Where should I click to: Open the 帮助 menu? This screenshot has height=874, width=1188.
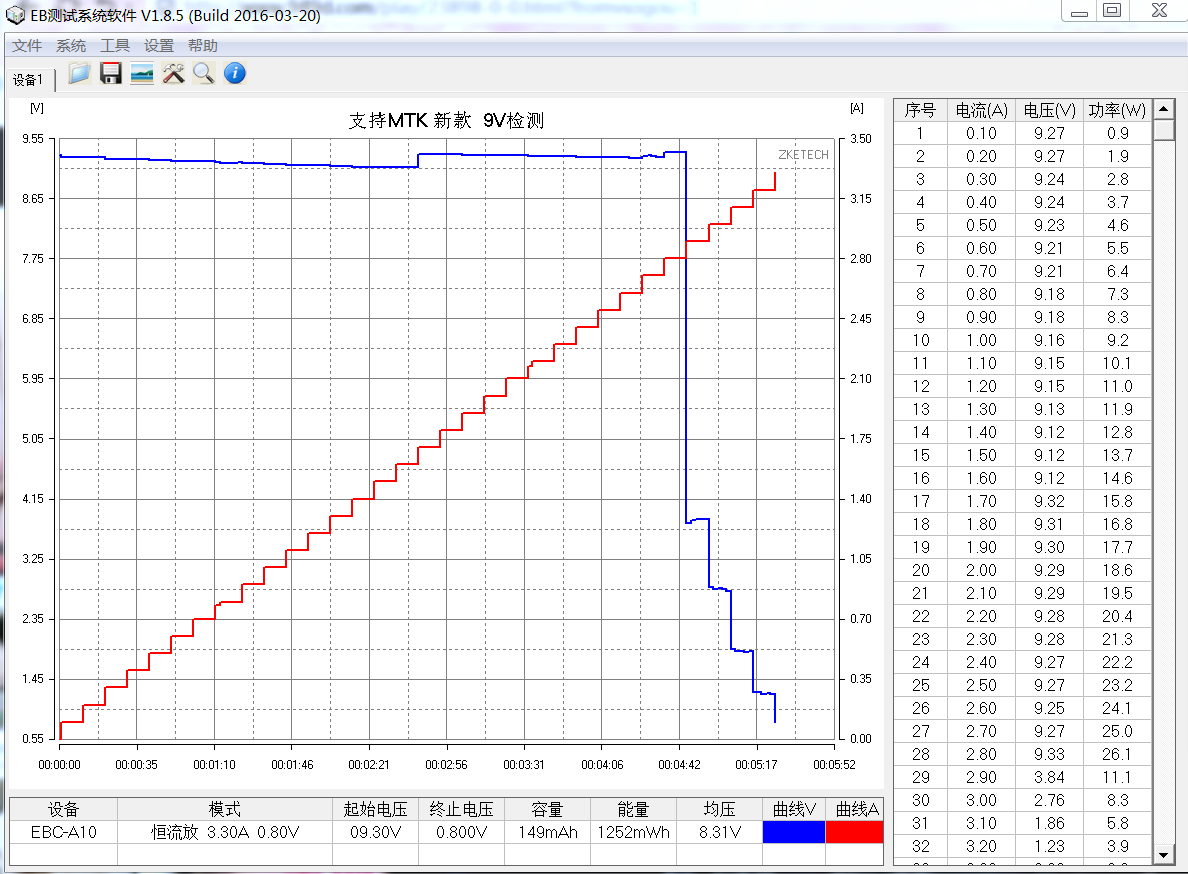pos(200,45)
